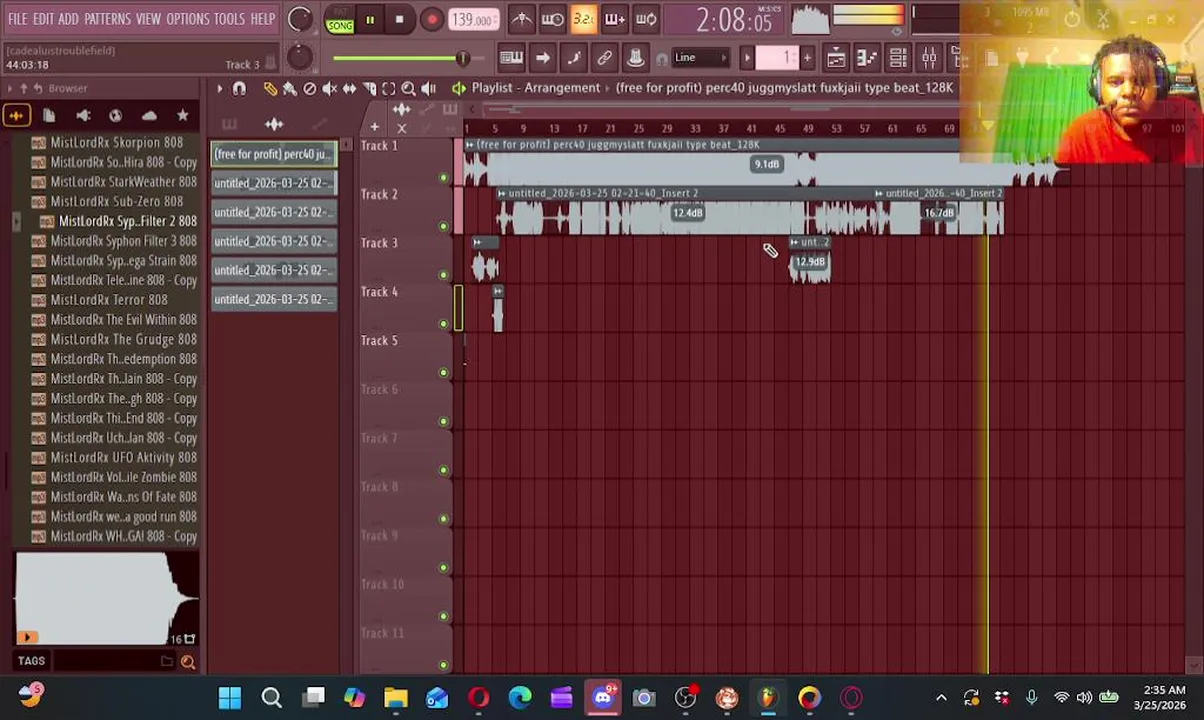
Task: Select the playlist draw pencil tool
Action: [x=270, y=89]
